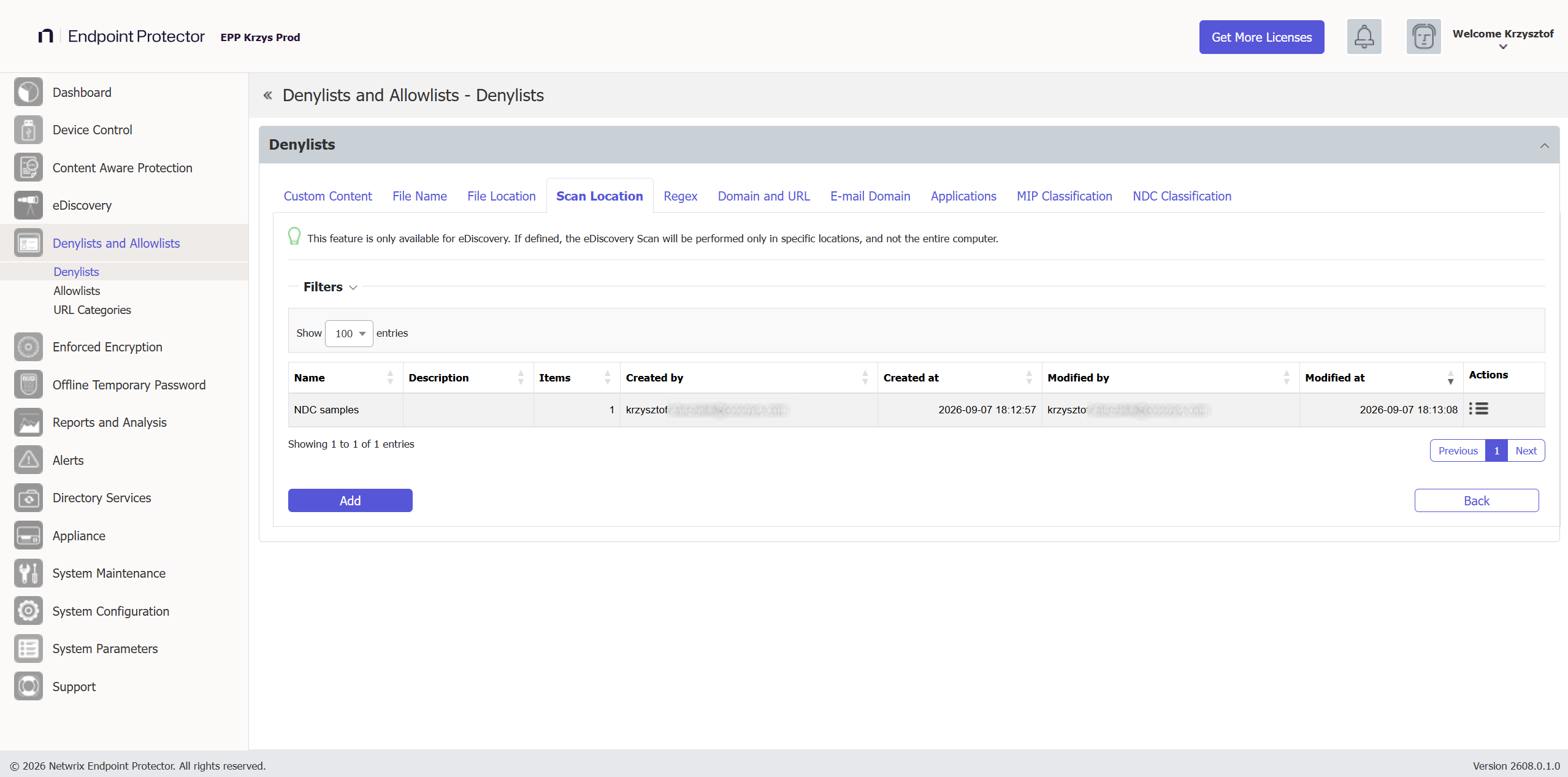Click the notification bell icon
The image size is (1568, 777).
[1364, 37]
